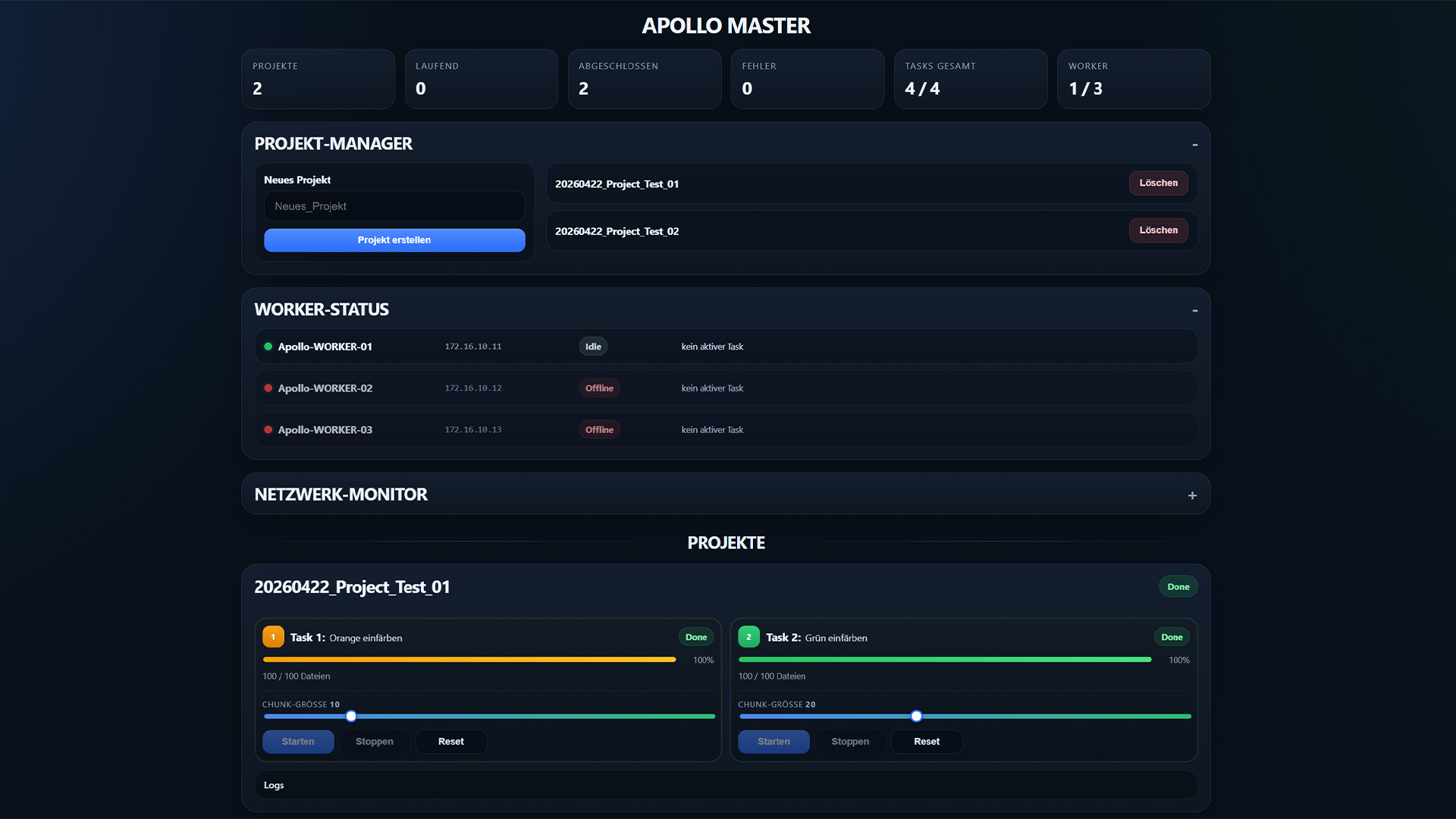This screenshot has height=819, width=1456.
Task: Delete project 20260422_Project_Test_02 via Löschen
Action: pos(1158,231)
